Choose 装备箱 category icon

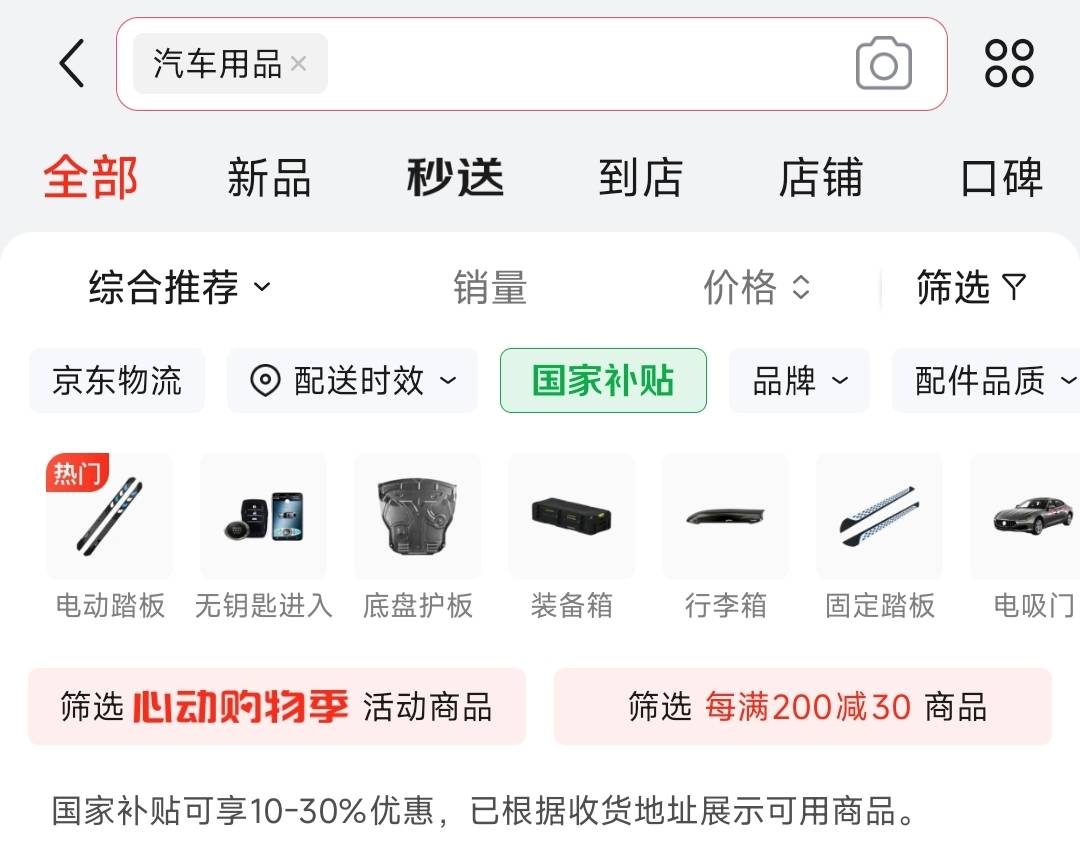click(x=572, y=516)
